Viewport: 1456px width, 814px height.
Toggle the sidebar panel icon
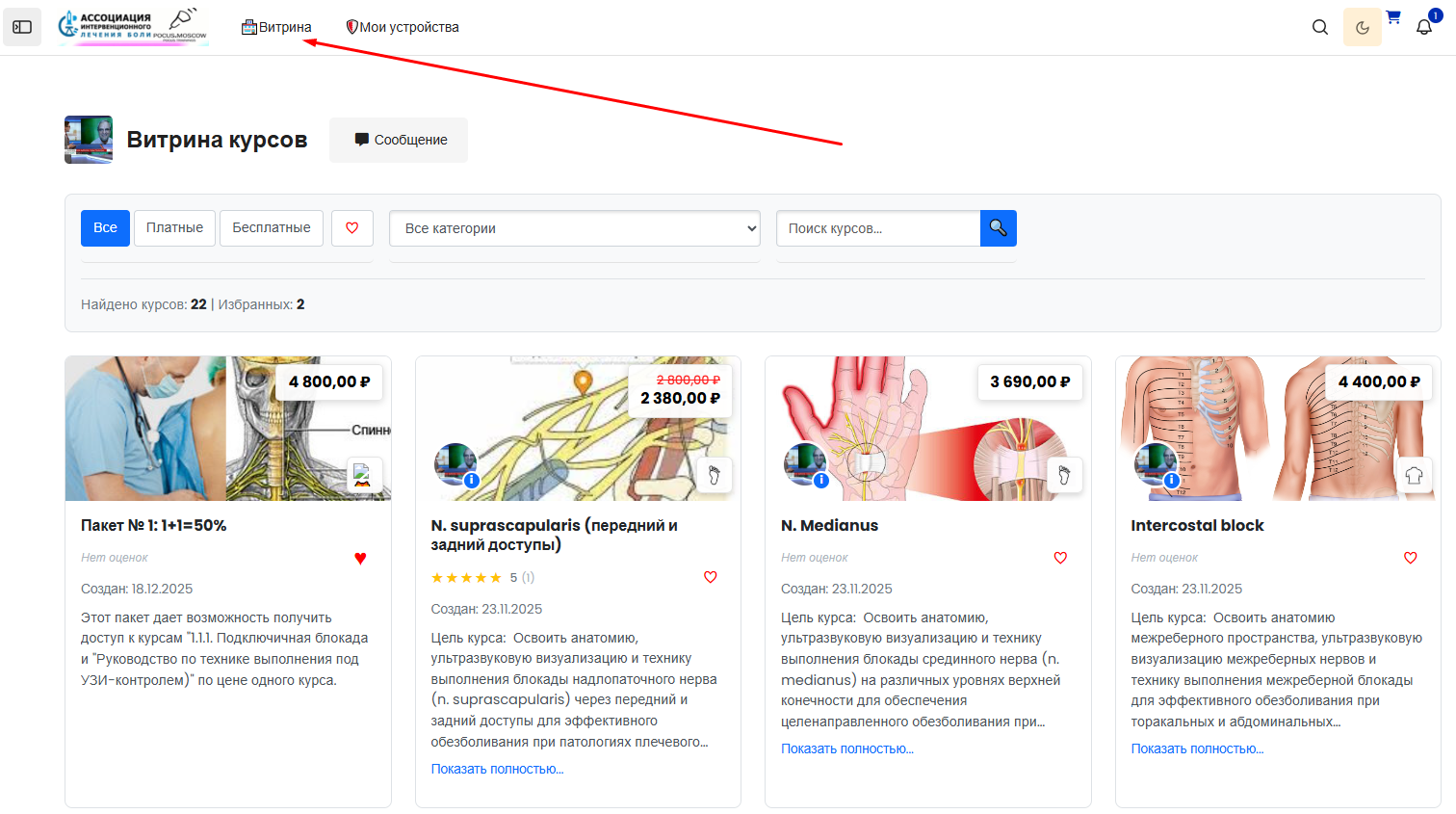click(x=22, y=27)
